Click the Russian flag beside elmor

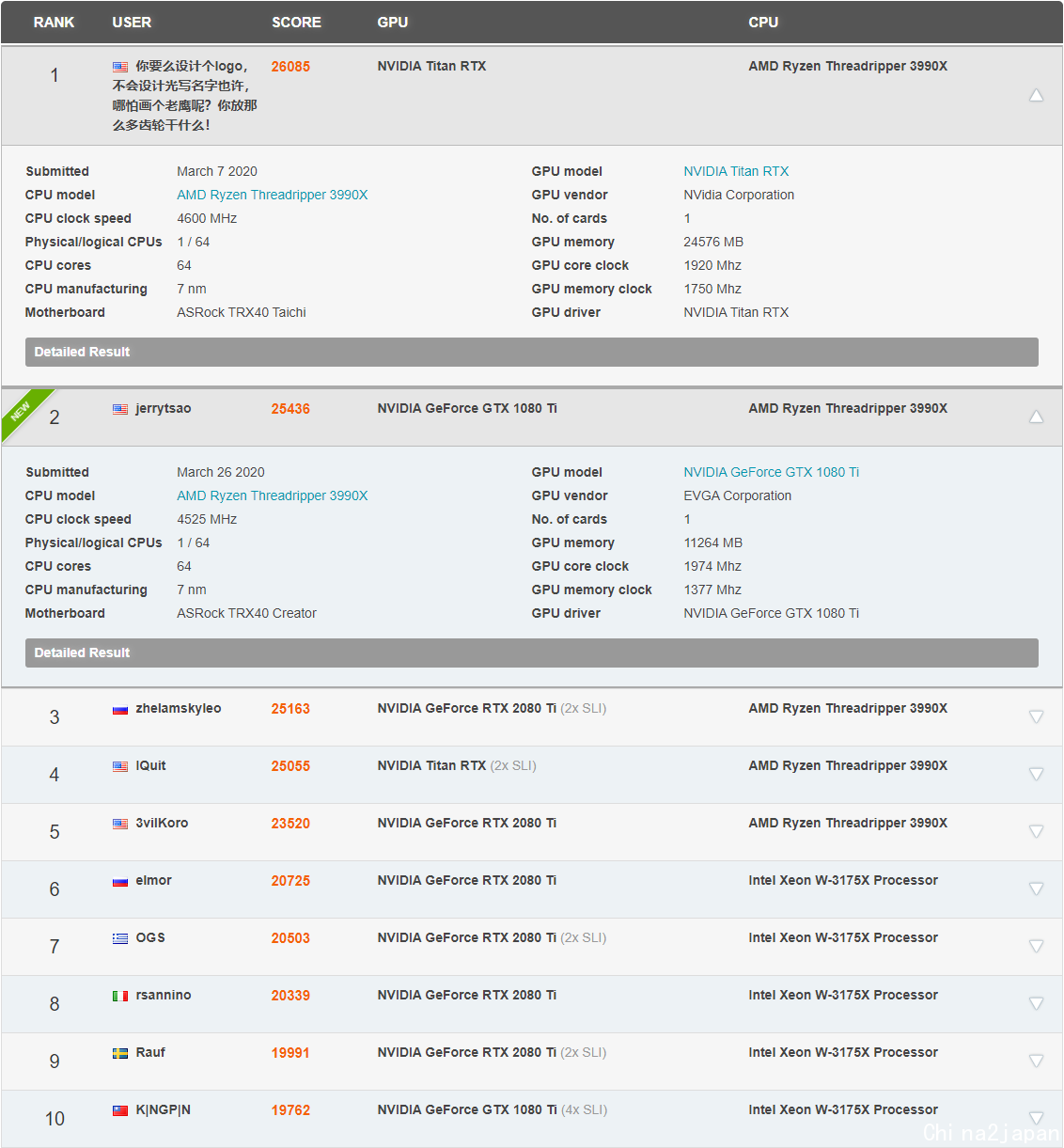(120, 881)
